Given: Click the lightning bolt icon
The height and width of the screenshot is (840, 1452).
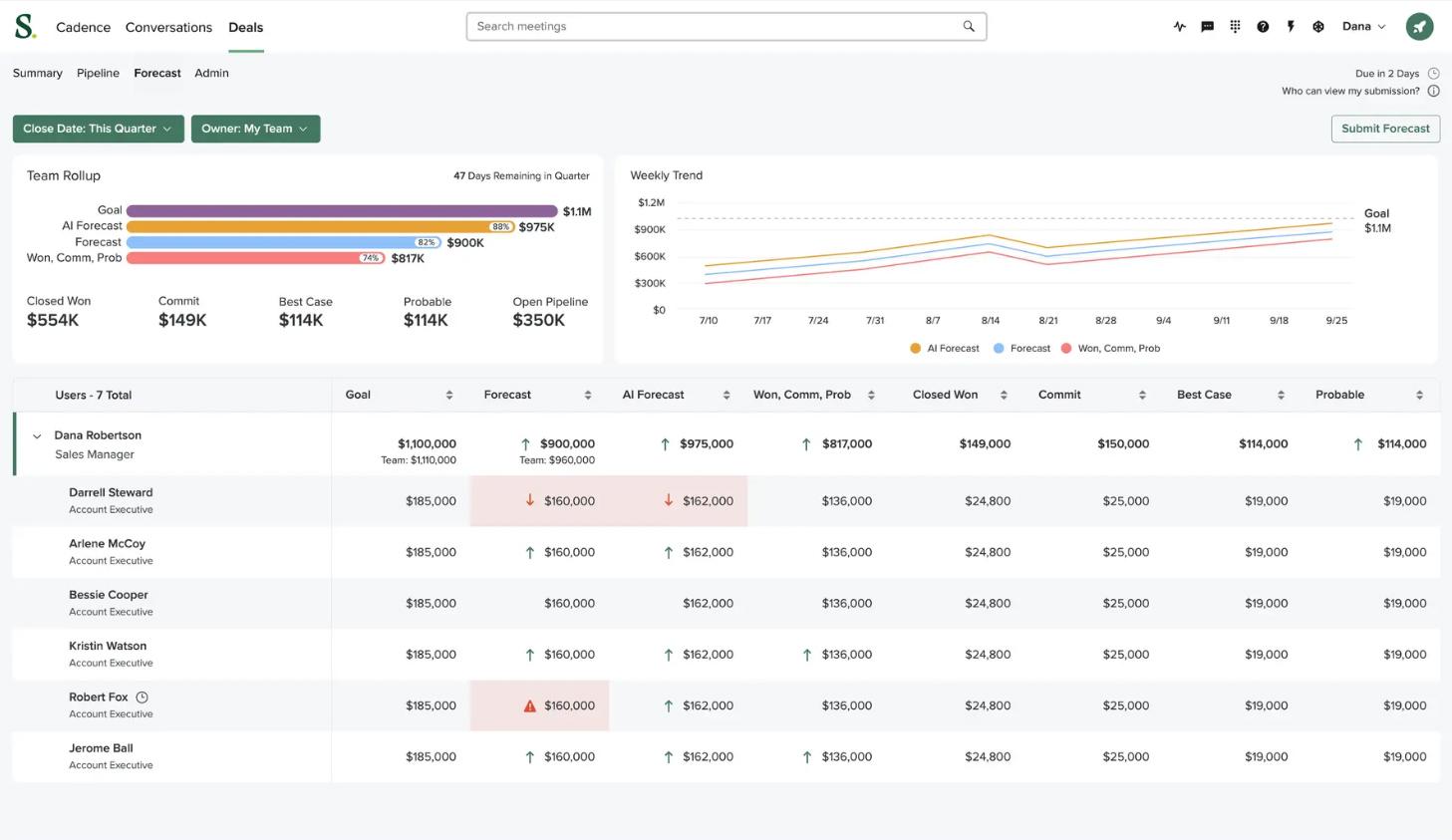Looking at the screenshot, I should point(1291,27).
